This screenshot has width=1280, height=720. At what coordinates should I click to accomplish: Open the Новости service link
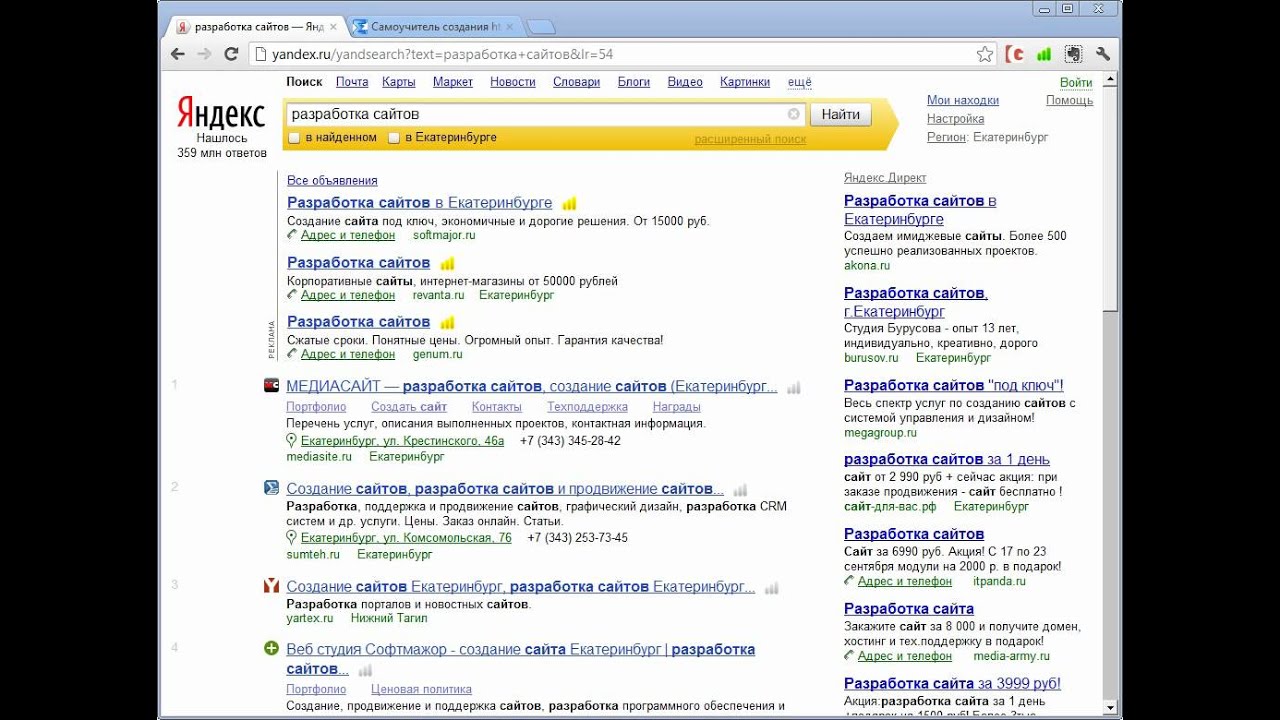pyautogui.click(x=513, y=82)
